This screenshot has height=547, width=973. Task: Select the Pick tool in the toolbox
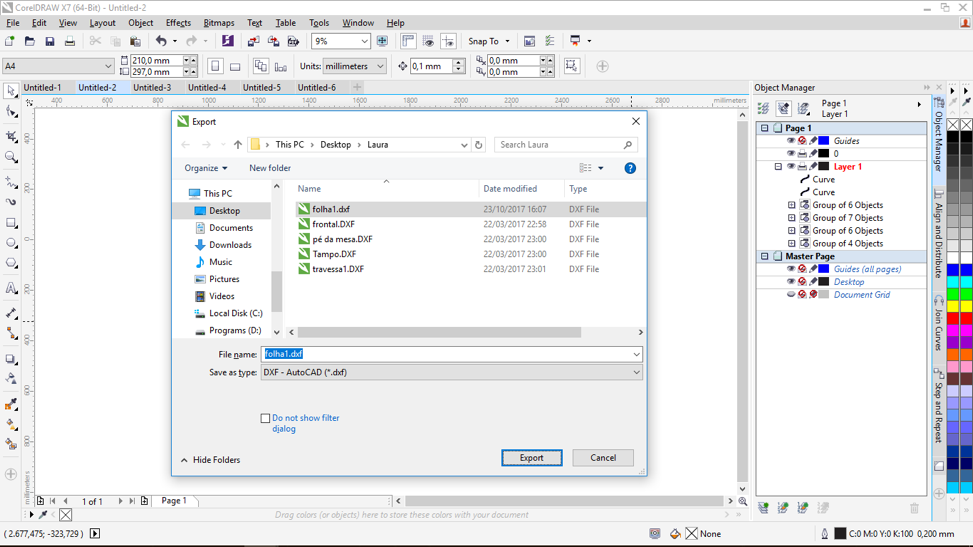11,92
